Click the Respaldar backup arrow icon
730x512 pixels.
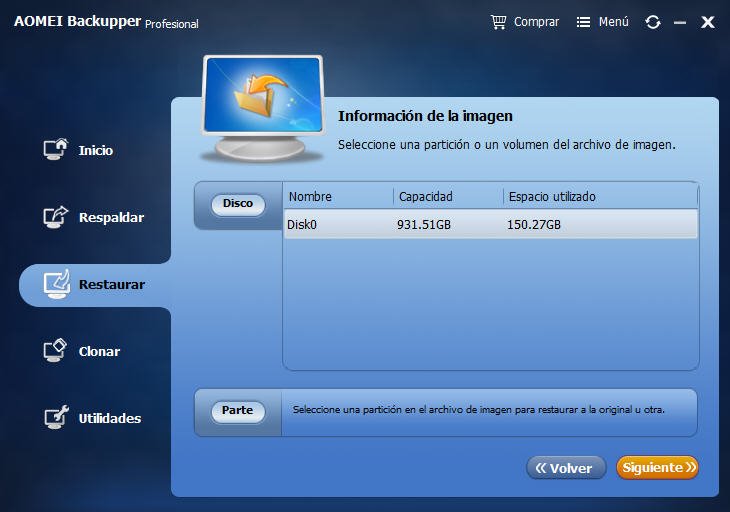(x=55, y=217)
